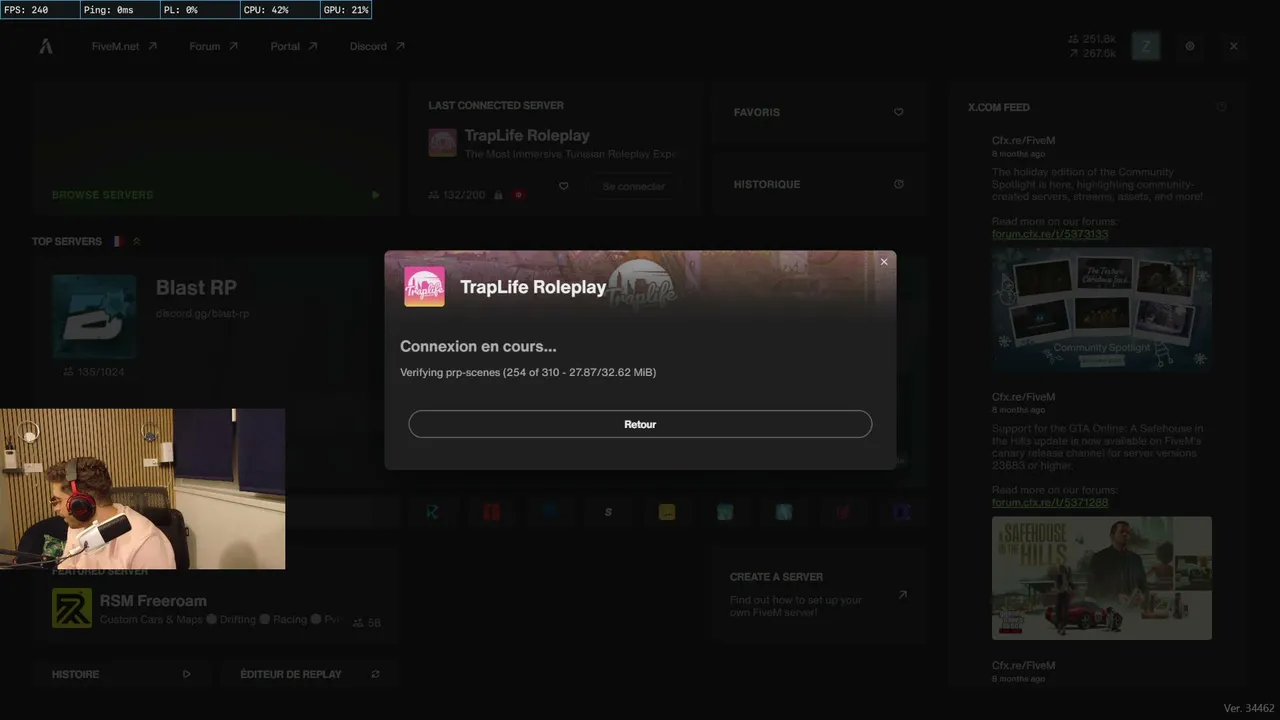
Task: Open the Browse Servers panel
Action: click(x=216, y=148)
